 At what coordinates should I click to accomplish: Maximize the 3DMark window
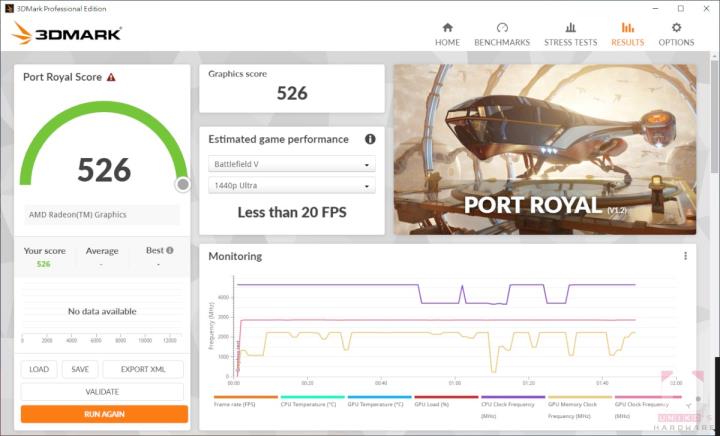681,8
